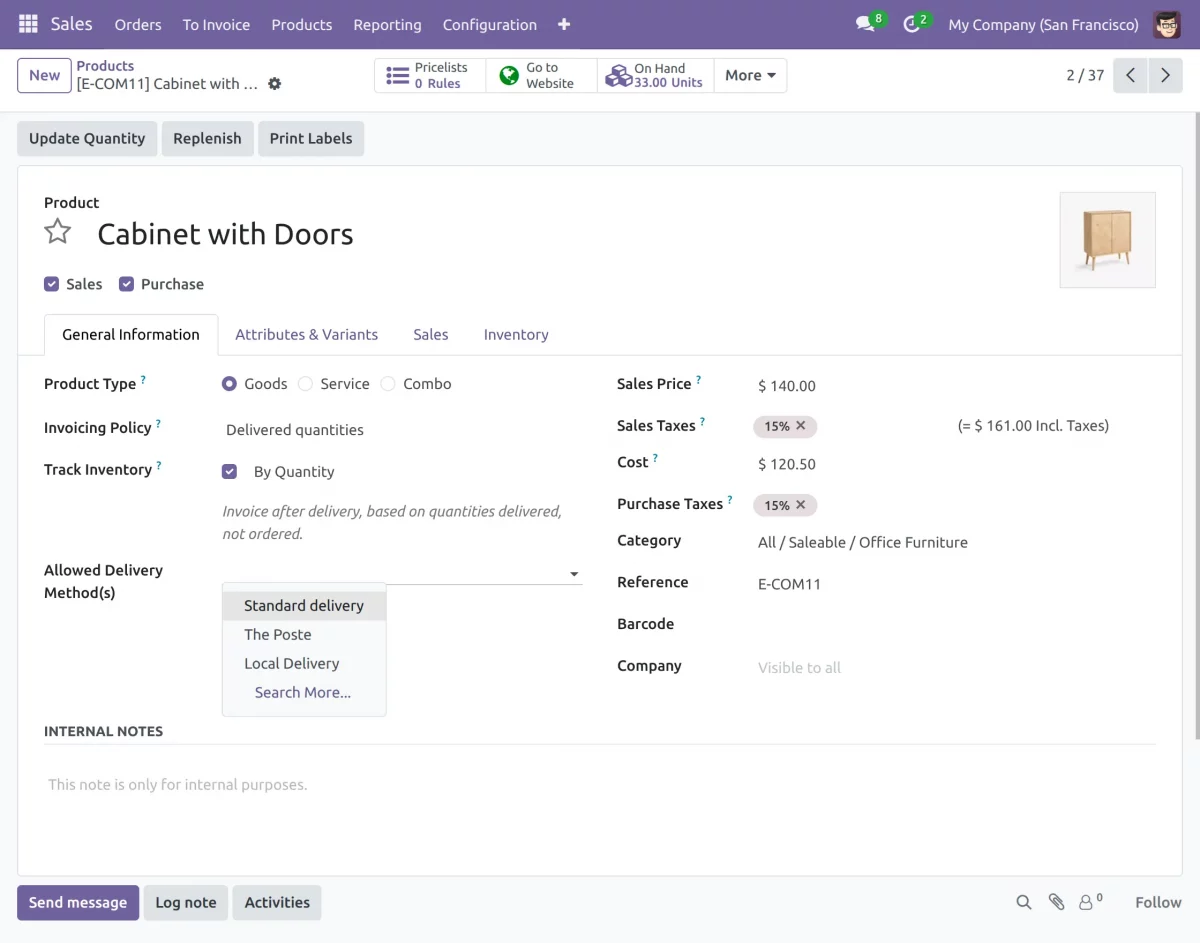
Task: Enable the Purchase checkbox
Action: click(127, 284)
